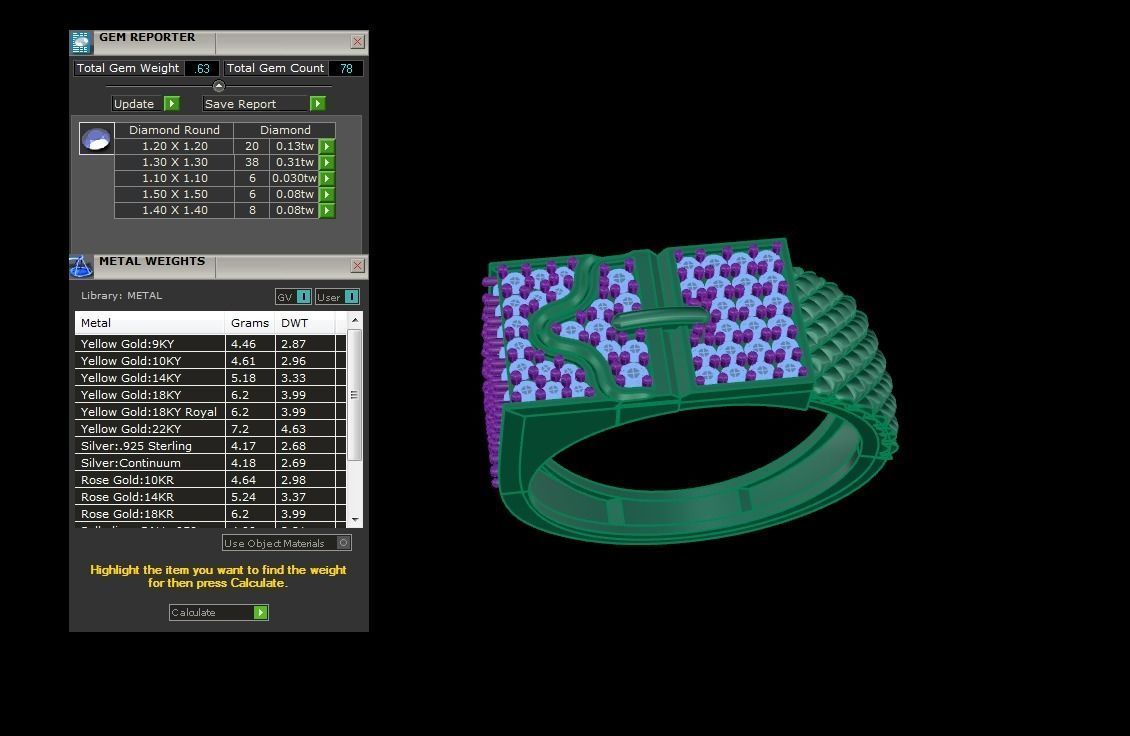The image size is (1130, 736).
Task: Select the Yellow Gold:22KY row
Action: click(x=210, y=429)
